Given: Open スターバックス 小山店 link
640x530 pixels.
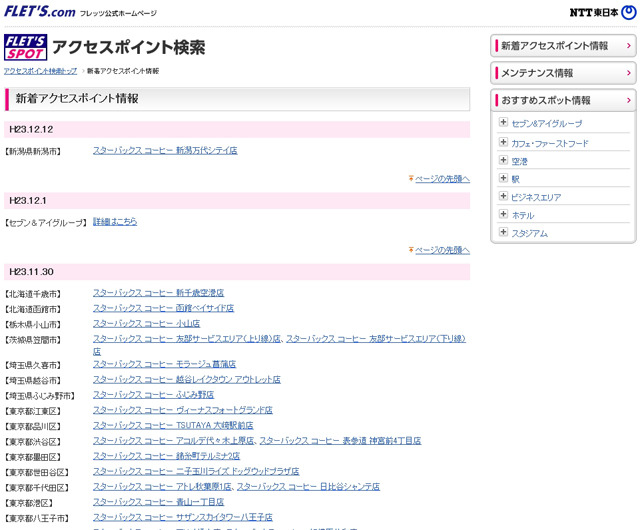Looking at the screenshot, I should (147, 323).
